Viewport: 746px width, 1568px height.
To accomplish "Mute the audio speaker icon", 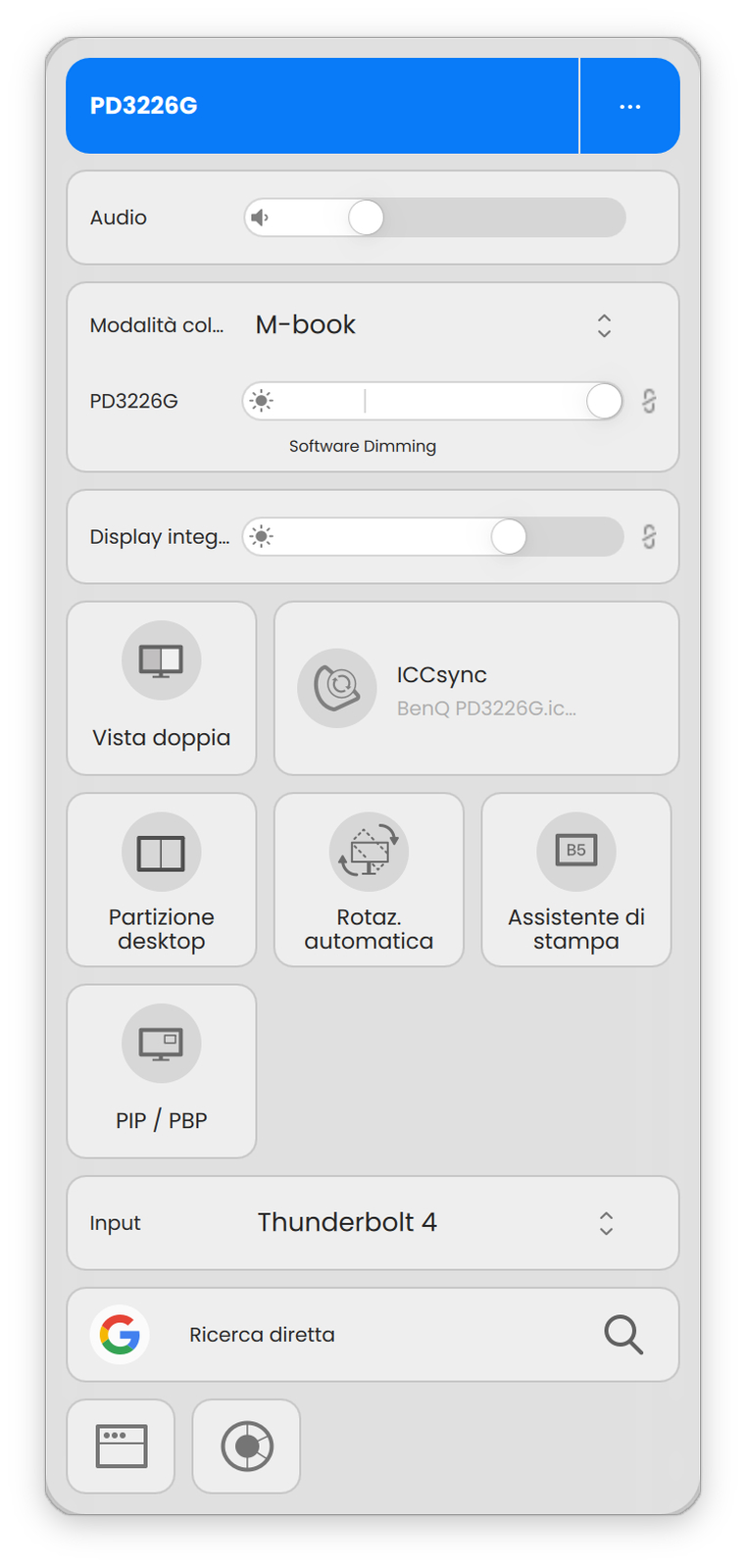I will [x=260, y=218].
